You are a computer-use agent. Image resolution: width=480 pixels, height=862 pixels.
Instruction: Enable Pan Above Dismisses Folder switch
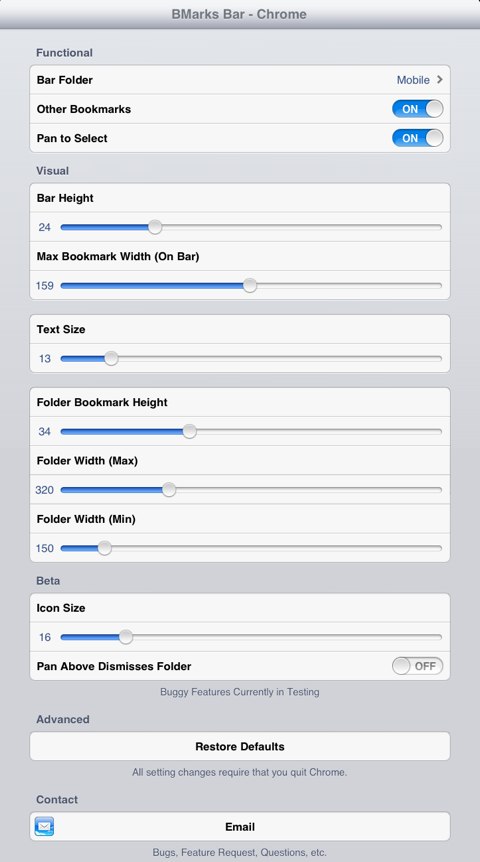point(417,666)
